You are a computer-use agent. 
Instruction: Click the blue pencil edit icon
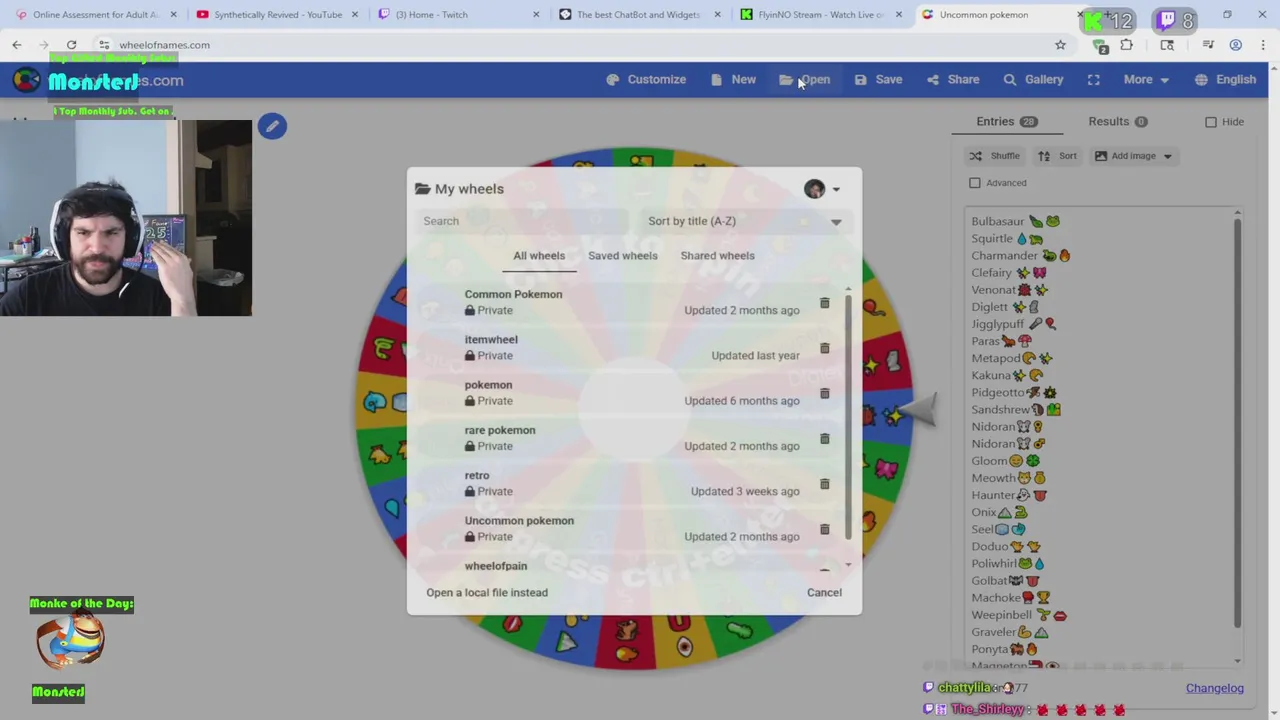[x=272, y=126]
